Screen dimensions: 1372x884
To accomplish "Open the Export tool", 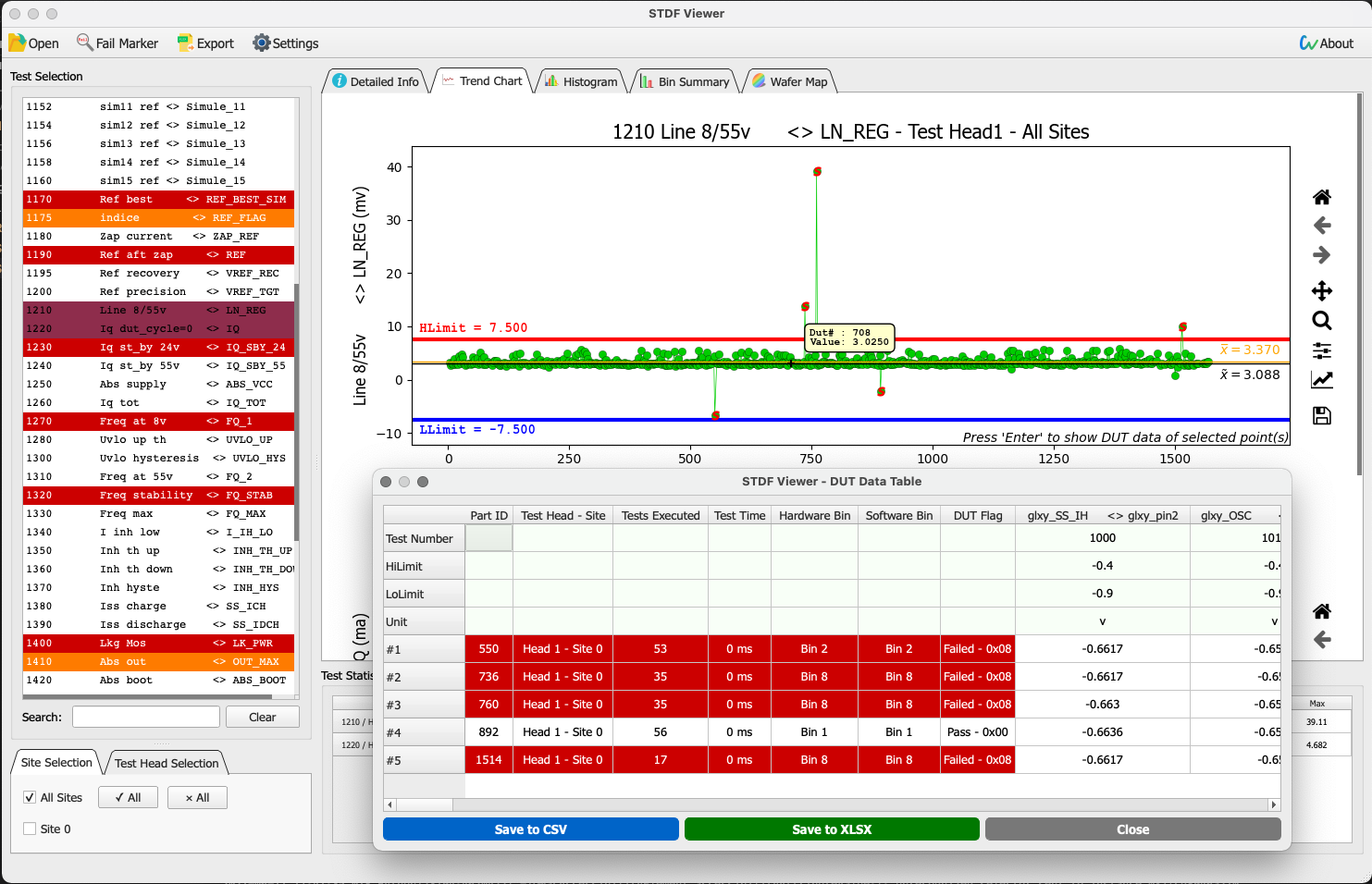I will [205, 43].
